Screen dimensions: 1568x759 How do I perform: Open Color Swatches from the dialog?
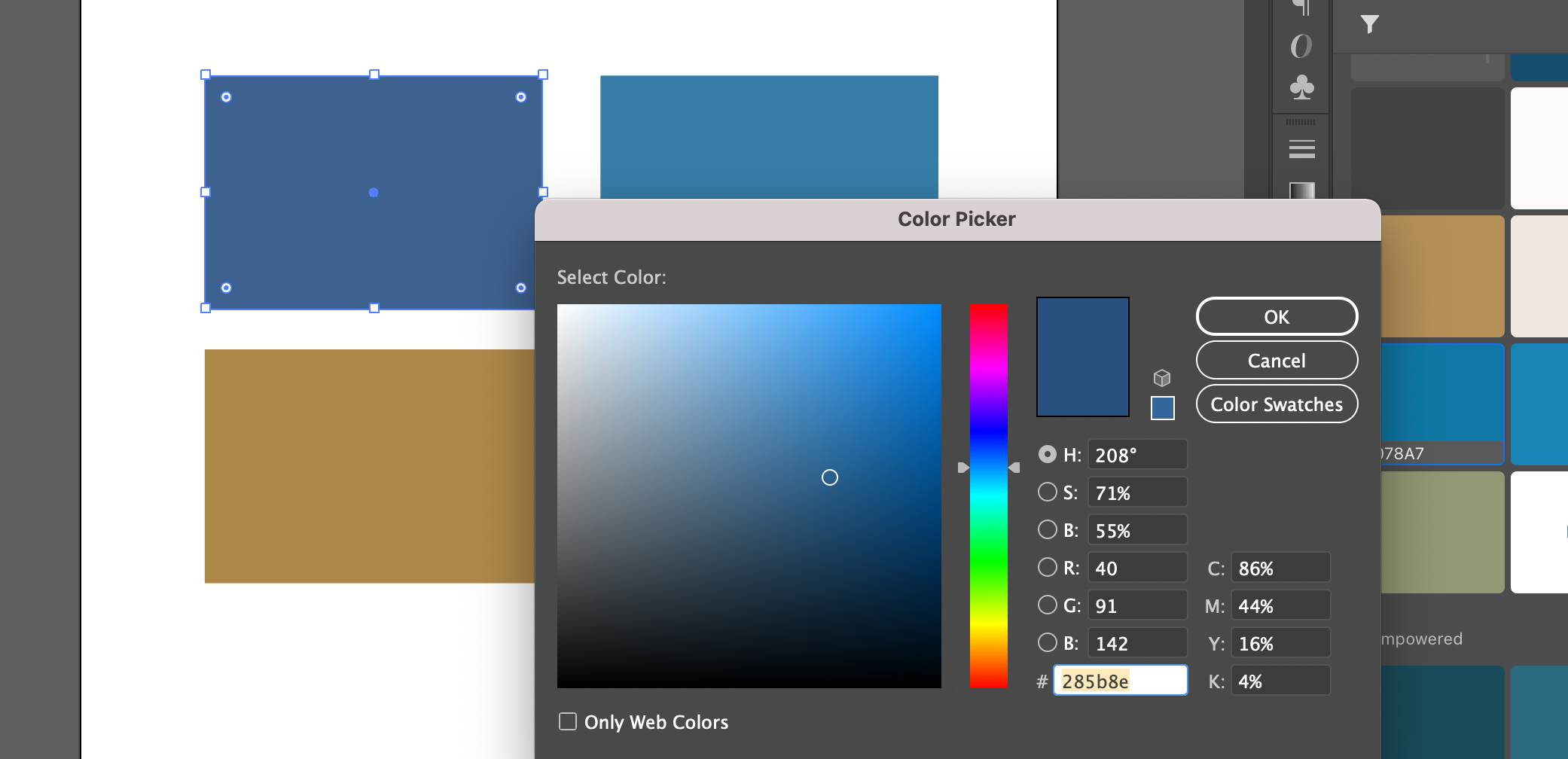tap(1276, 404)
